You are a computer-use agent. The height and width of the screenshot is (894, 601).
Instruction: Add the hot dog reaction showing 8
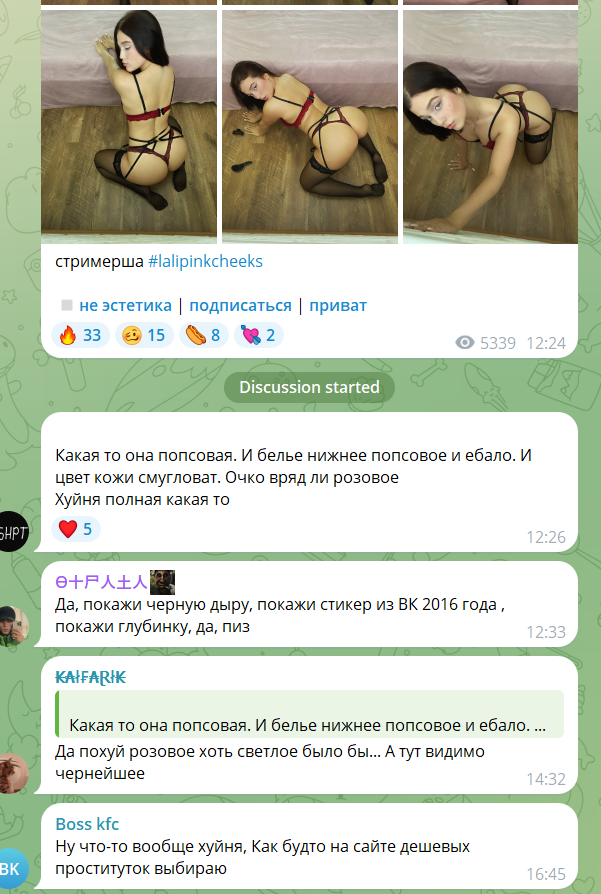tap(204, 335)
